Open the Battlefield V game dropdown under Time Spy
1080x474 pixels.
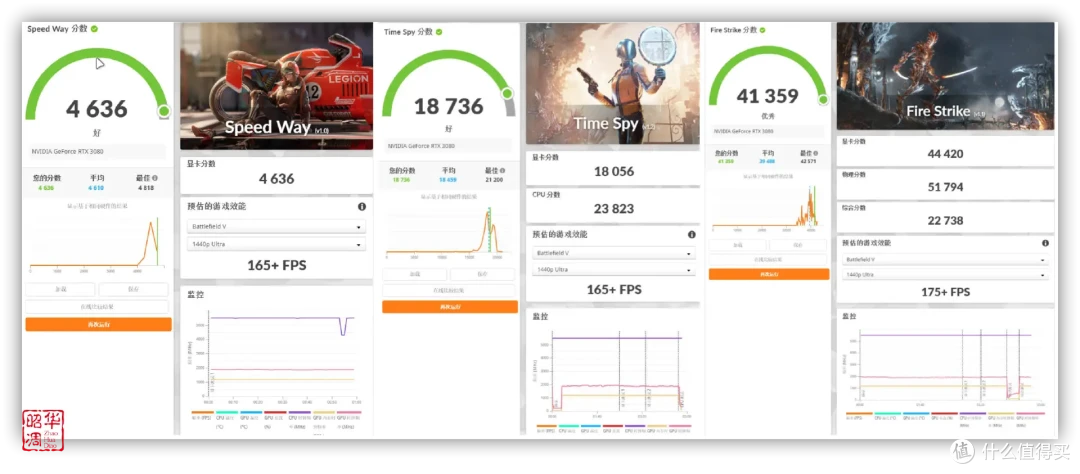point(614,254)
